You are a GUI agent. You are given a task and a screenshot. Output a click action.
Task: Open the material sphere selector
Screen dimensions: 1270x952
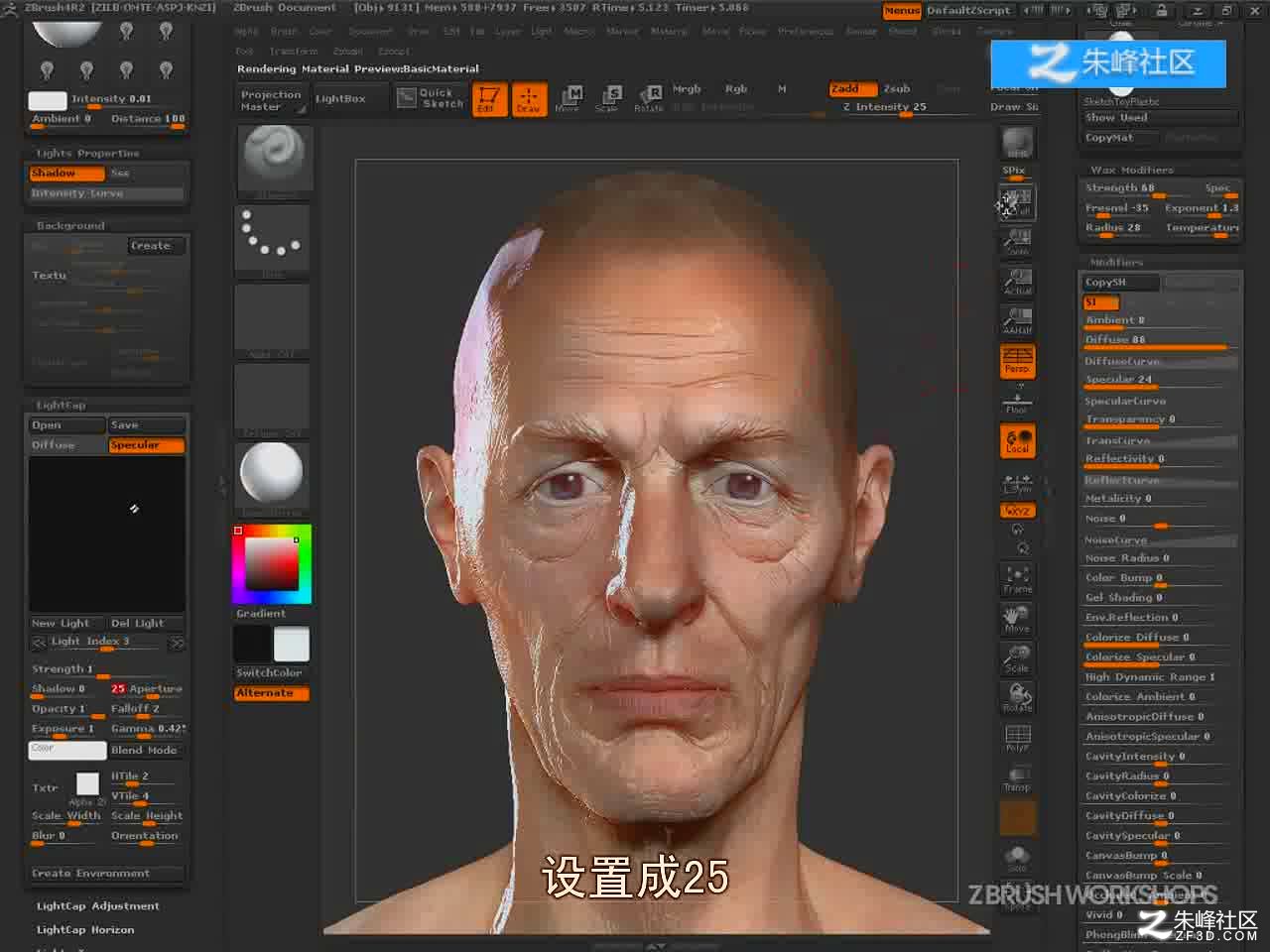coord(273,479)
